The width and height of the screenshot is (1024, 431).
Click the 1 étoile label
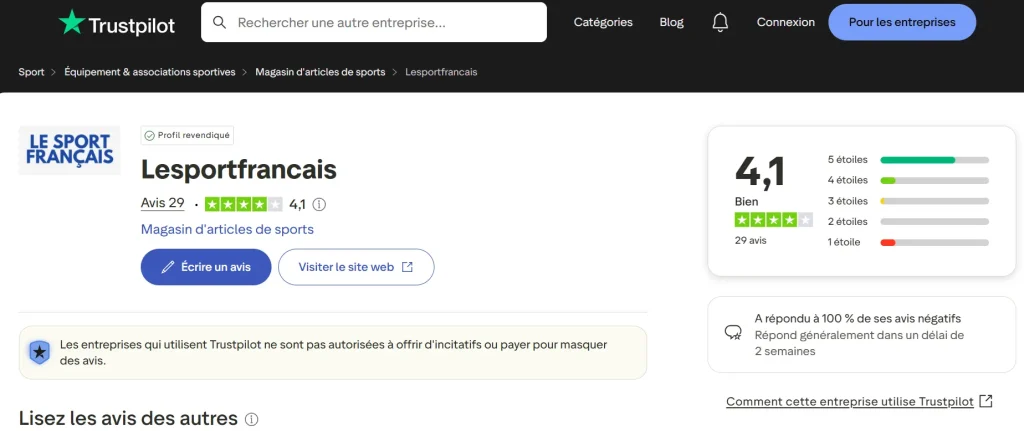pos(844,242)
